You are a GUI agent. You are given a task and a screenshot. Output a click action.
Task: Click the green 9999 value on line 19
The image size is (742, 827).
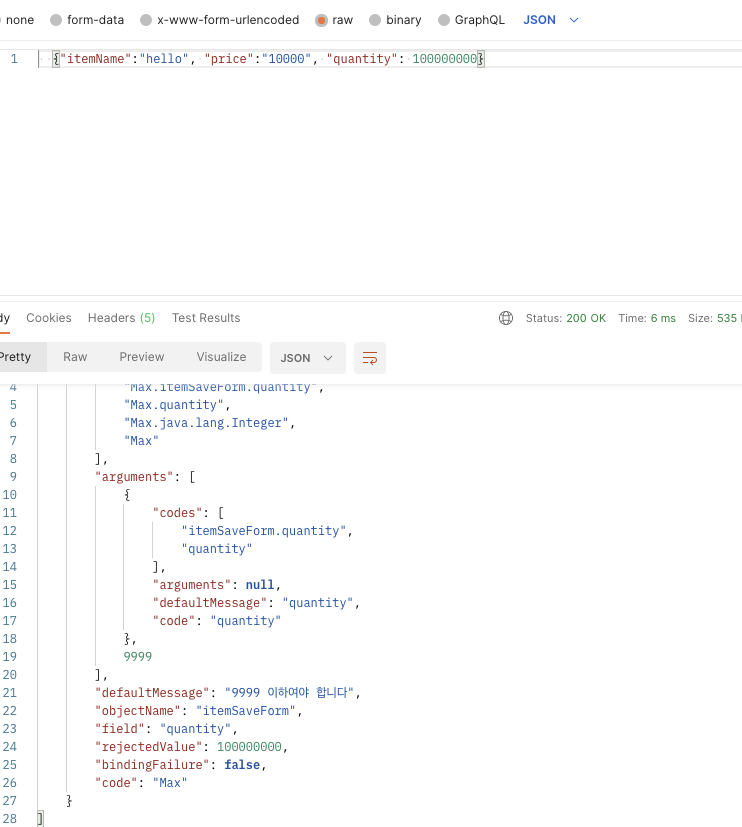(x=138, y=657)
